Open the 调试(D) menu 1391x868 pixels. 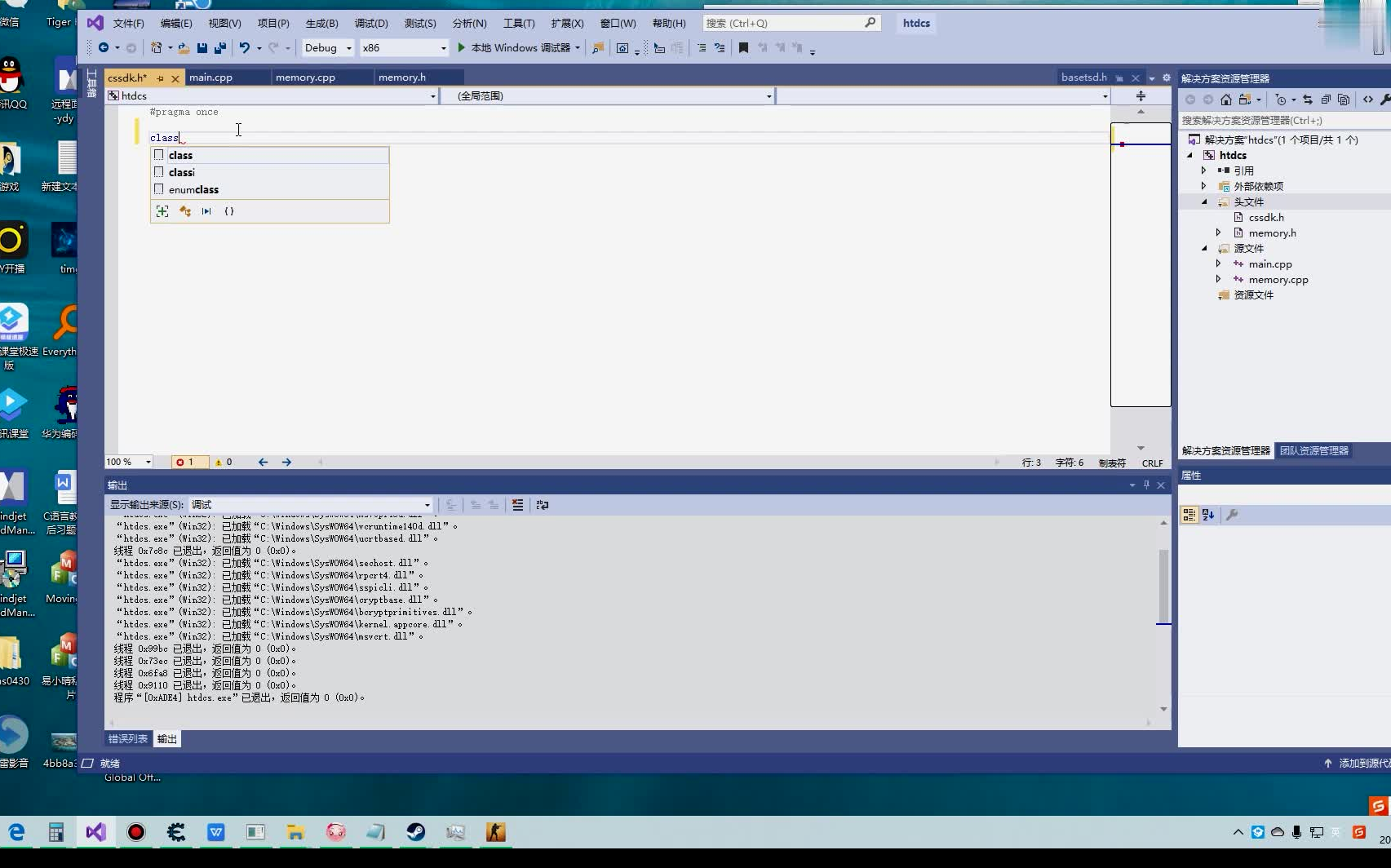click(371, 23)
